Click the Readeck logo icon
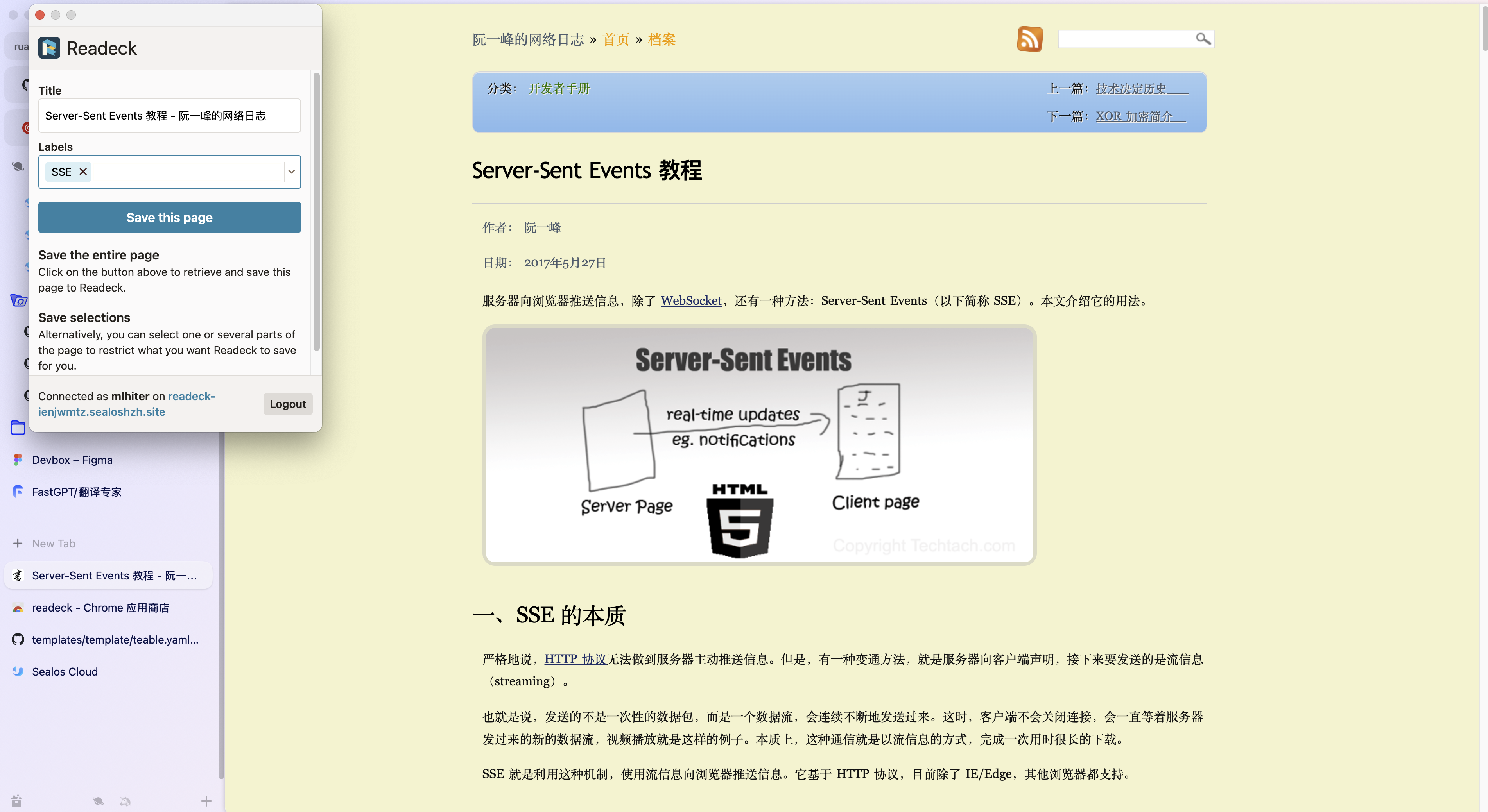Viewport: 1488px width, 812px height. (x=49, y=48)
